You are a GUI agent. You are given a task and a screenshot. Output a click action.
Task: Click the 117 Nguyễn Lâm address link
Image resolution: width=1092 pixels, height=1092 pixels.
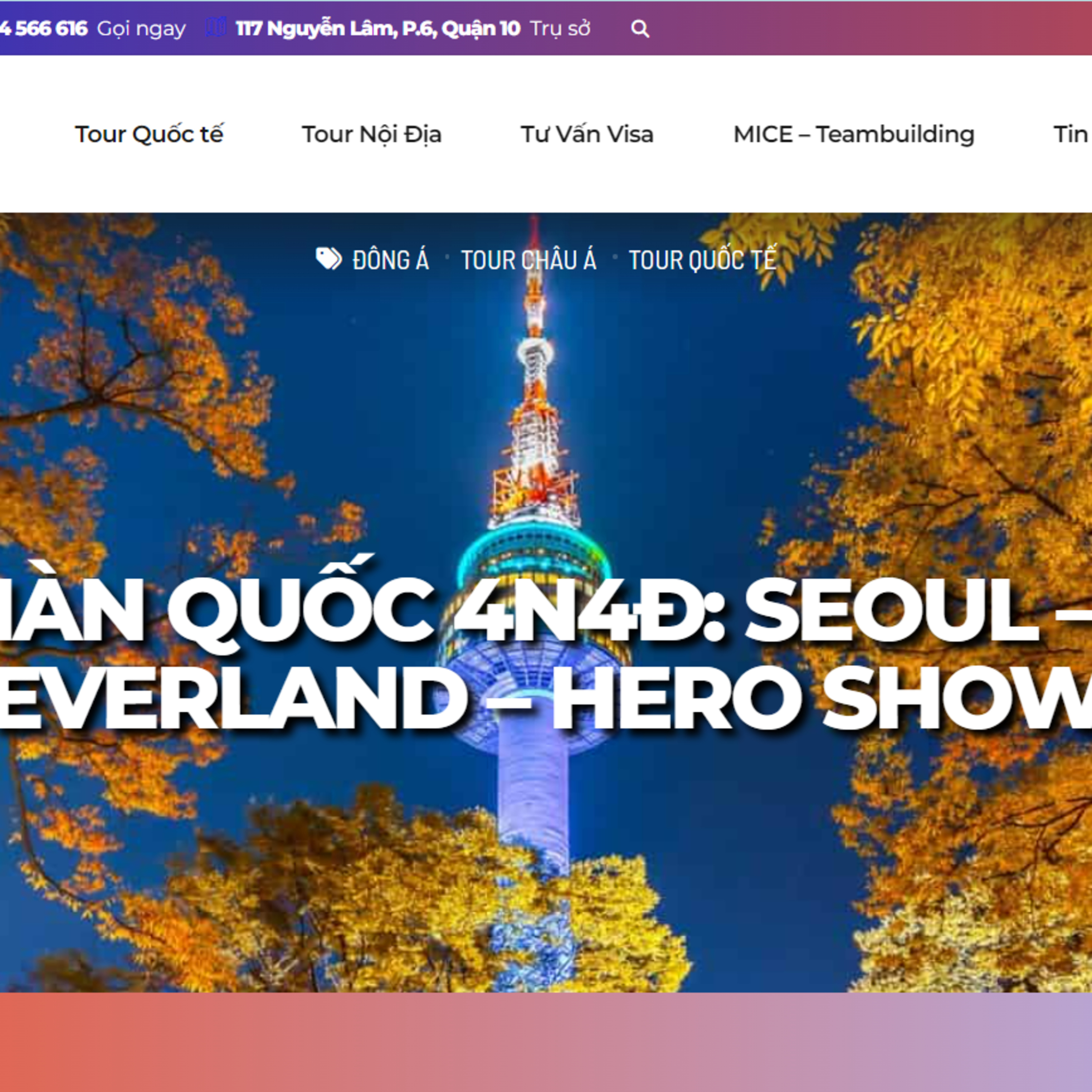click(377, 28)
